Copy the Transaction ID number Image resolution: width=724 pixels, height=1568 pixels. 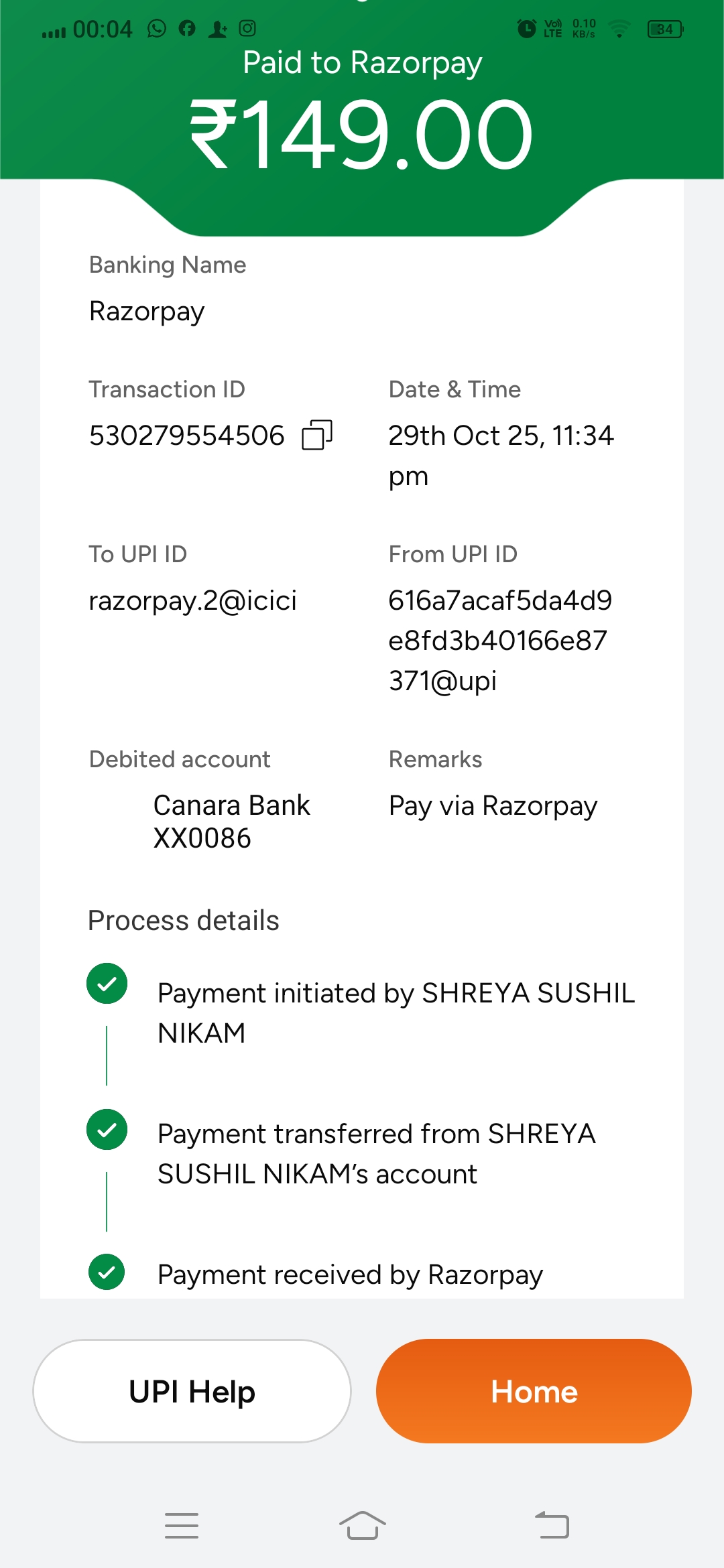click(317, 435)
